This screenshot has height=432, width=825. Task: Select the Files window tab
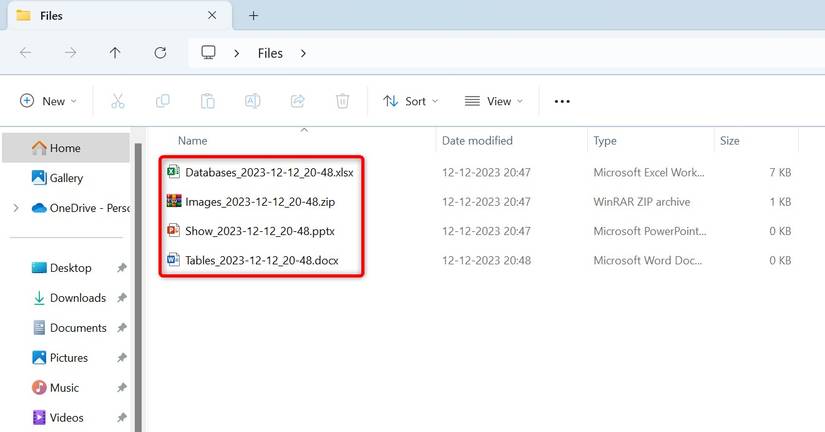[119, 16]
